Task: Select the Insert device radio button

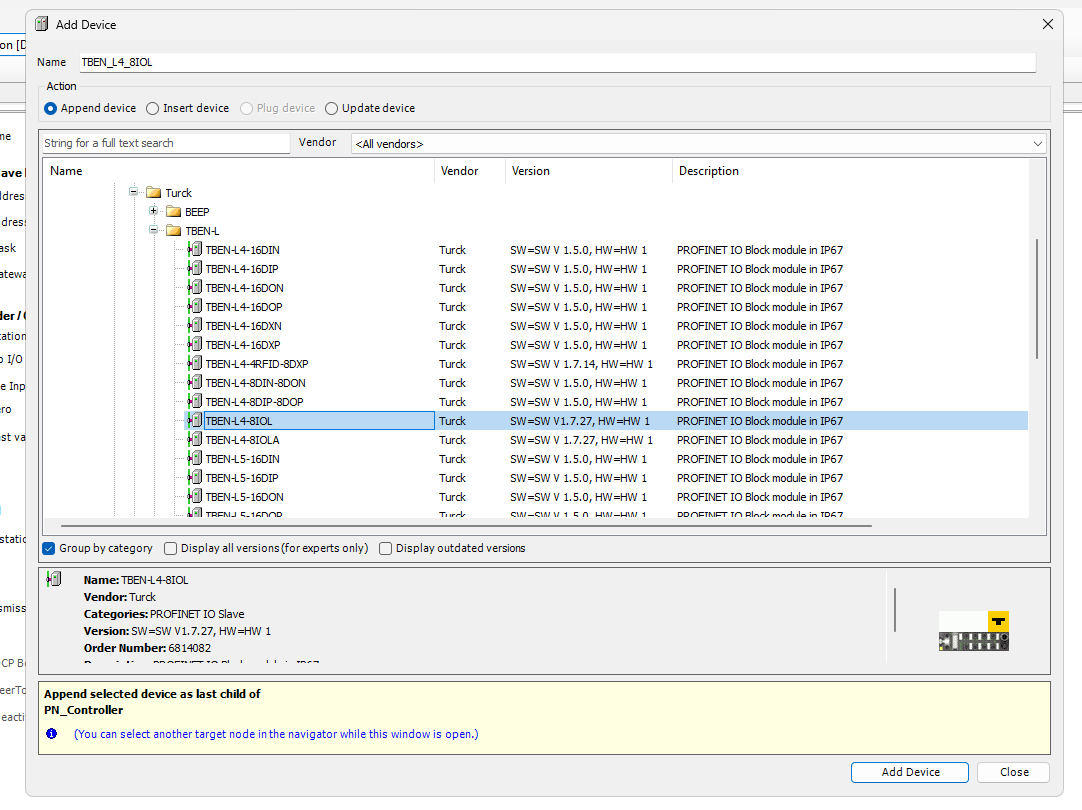Action: point(153,108)
